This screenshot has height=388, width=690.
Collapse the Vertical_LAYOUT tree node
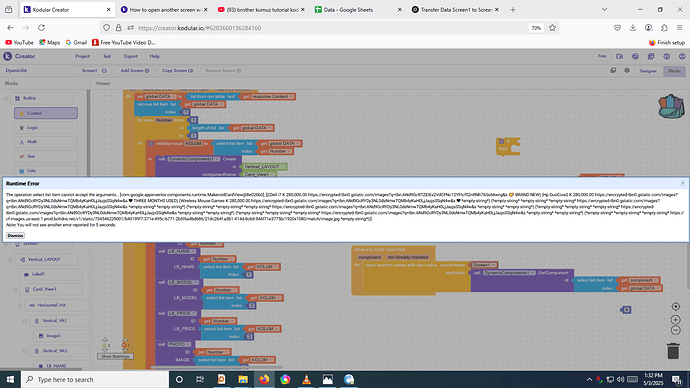coord(11,260)
